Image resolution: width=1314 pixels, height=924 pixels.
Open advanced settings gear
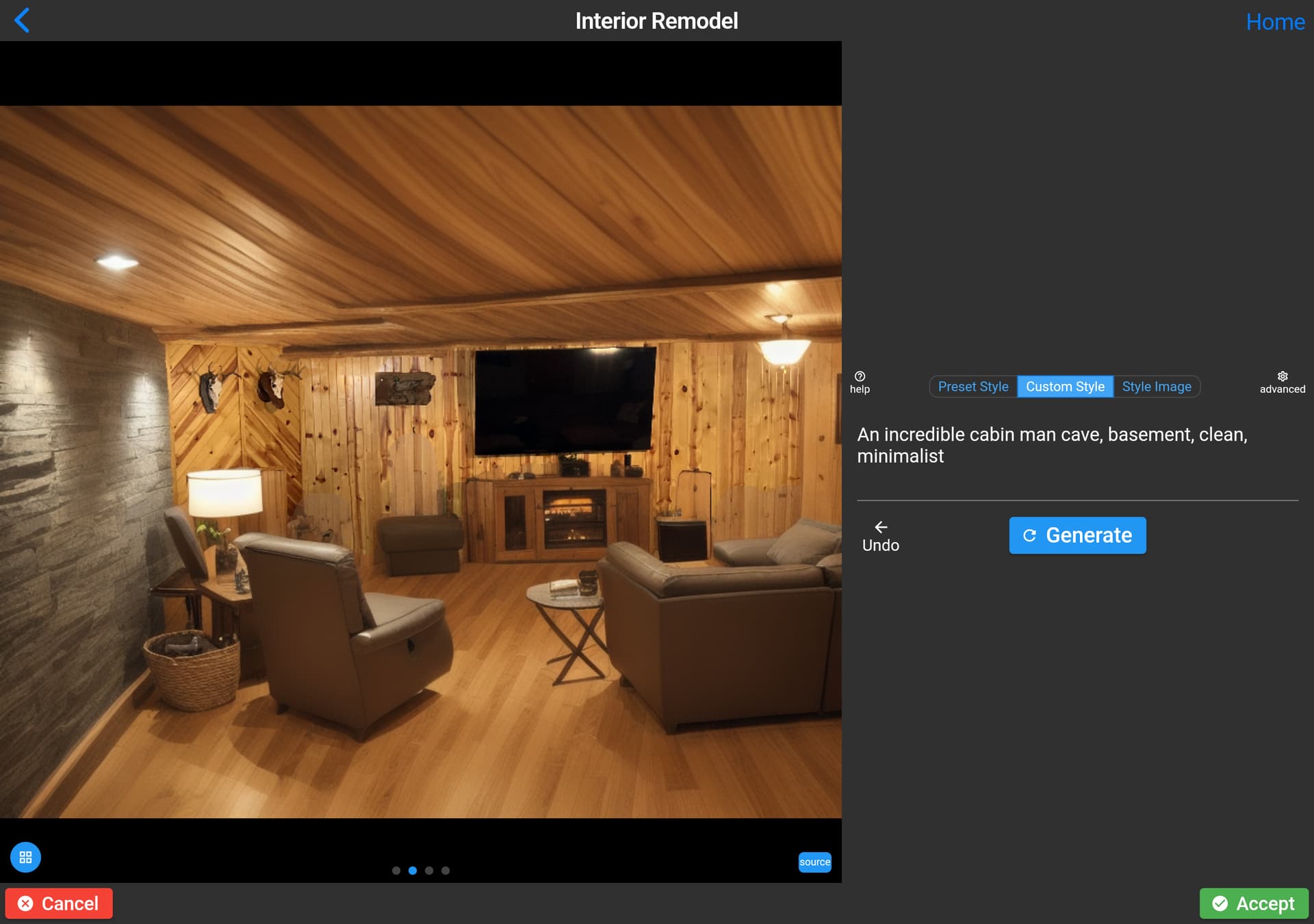click(x=1283, y=382)
